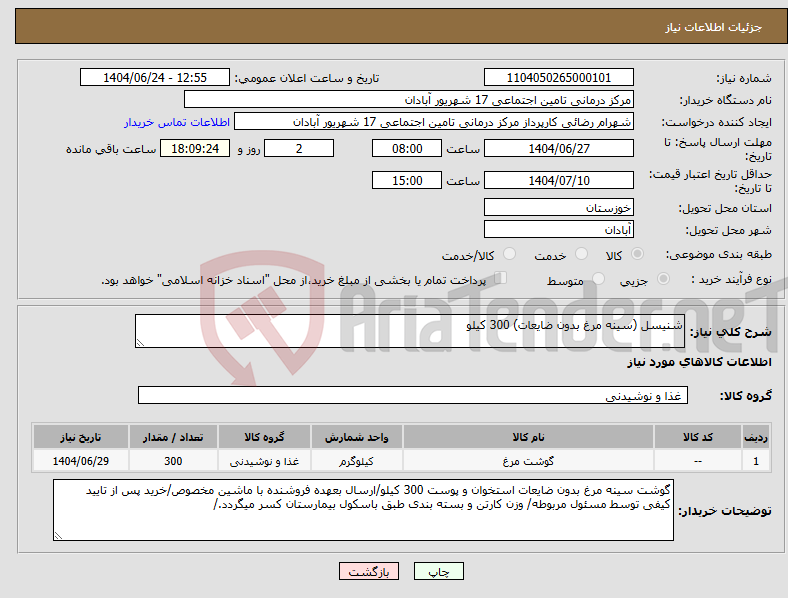Viewport: 788px width, 598px height.
Task: Click the resize handle of description text area
Action: coord(140,343)
